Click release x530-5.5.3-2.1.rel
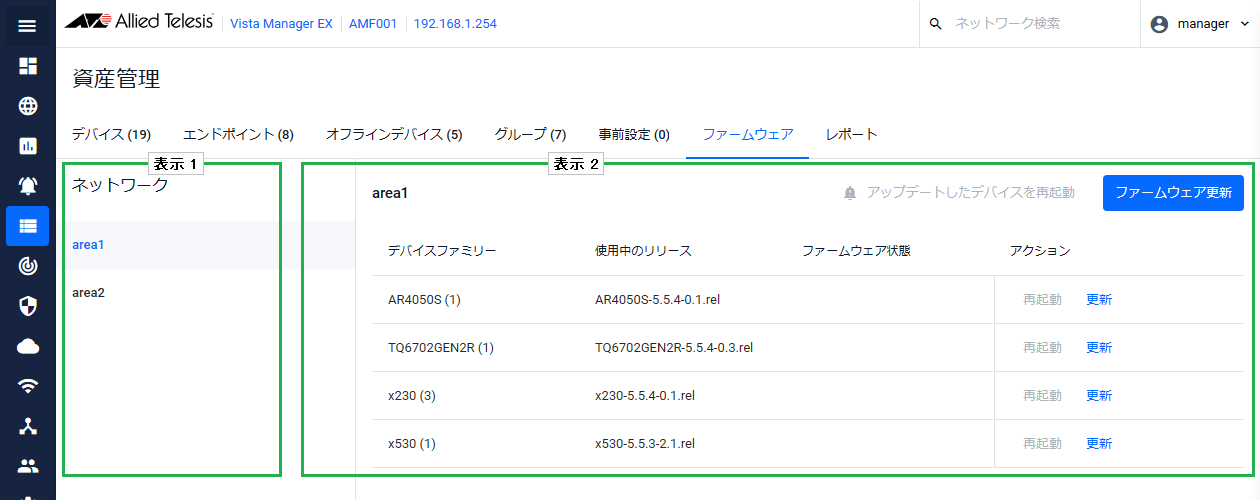 [645, 444]
